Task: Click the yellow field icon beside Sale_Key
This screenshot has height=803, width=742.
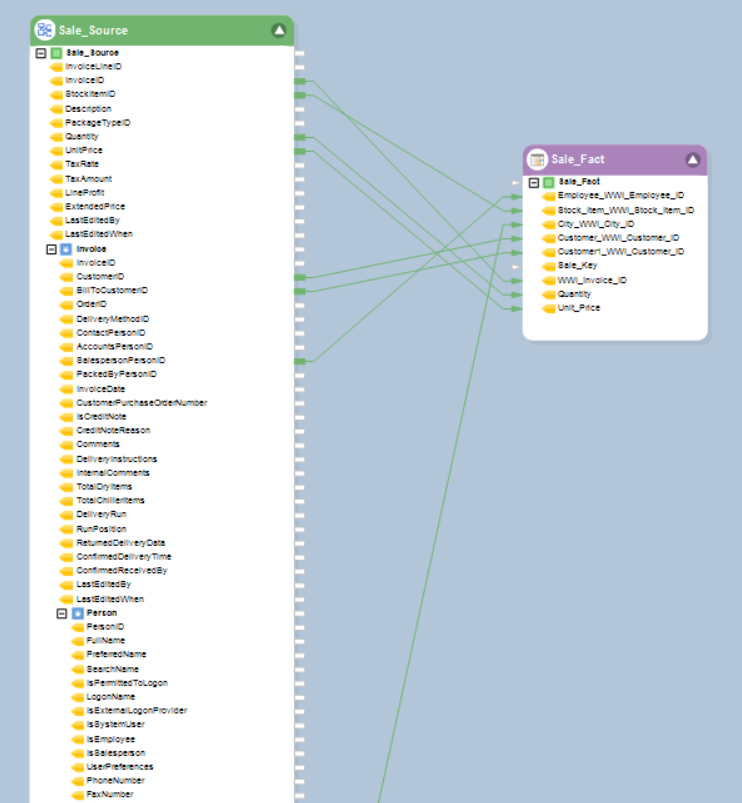Action: [x=549, y=266]
